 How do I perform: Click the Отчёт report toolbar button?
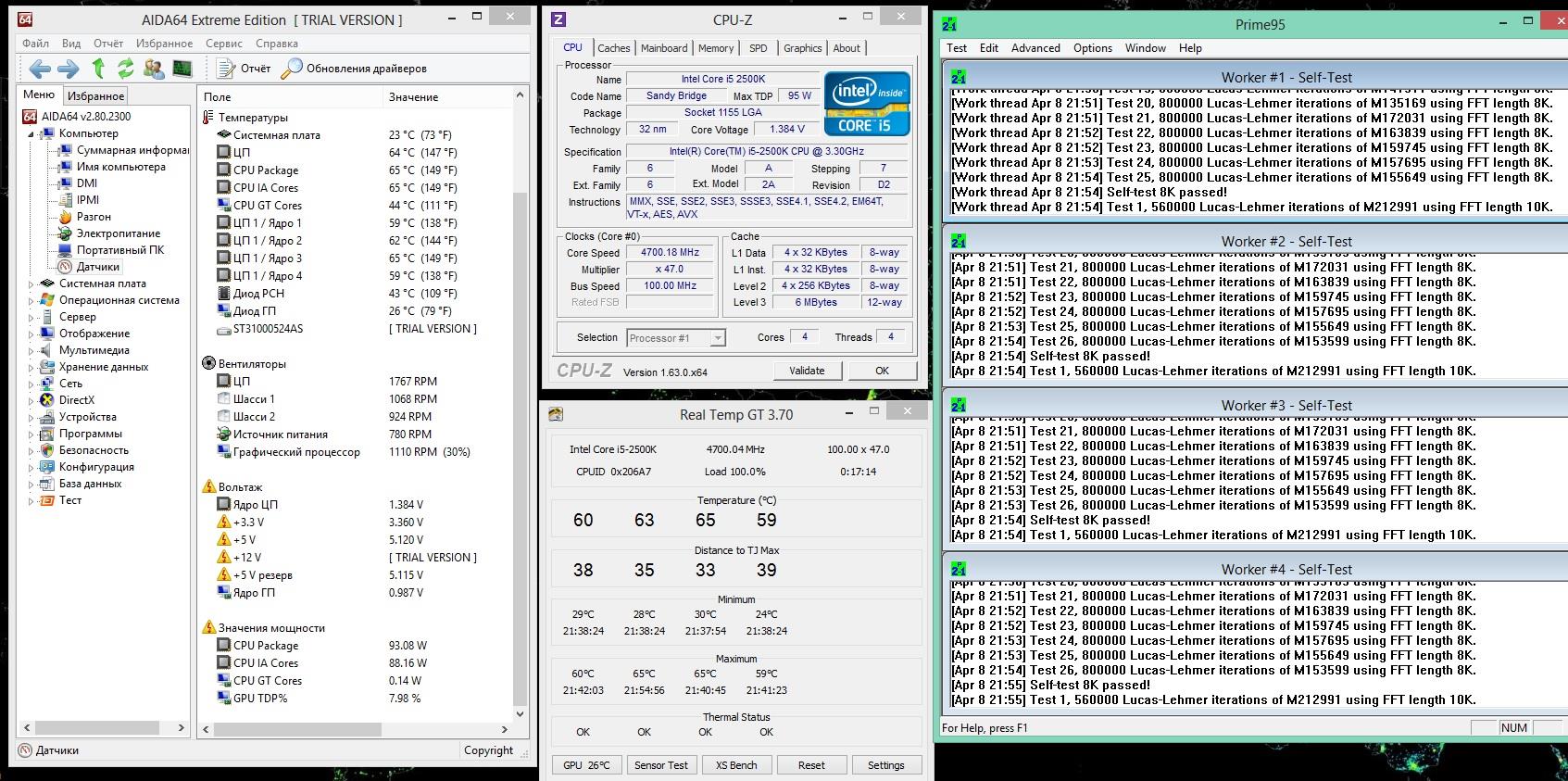[244, 69]
